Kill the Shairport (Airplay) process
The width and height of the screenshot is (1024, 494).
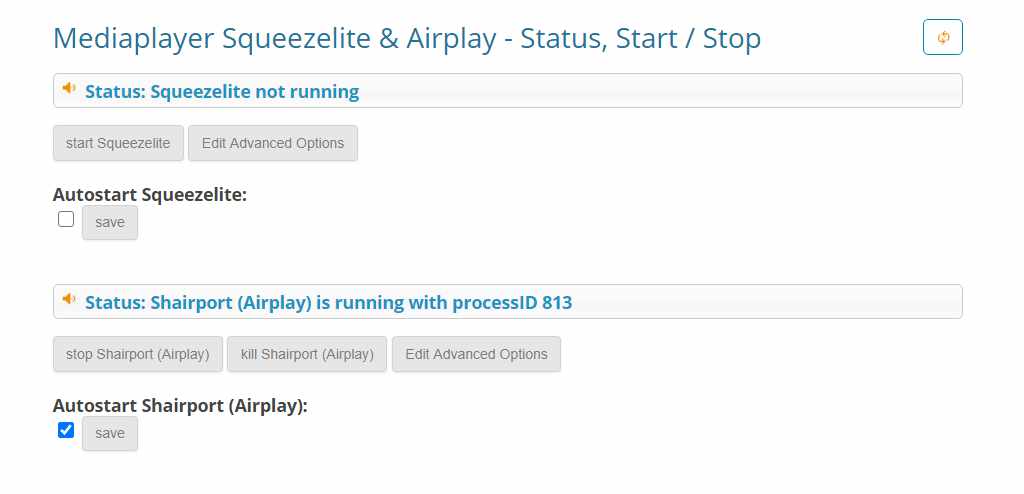pyautogui.click(x=307, y=354)
